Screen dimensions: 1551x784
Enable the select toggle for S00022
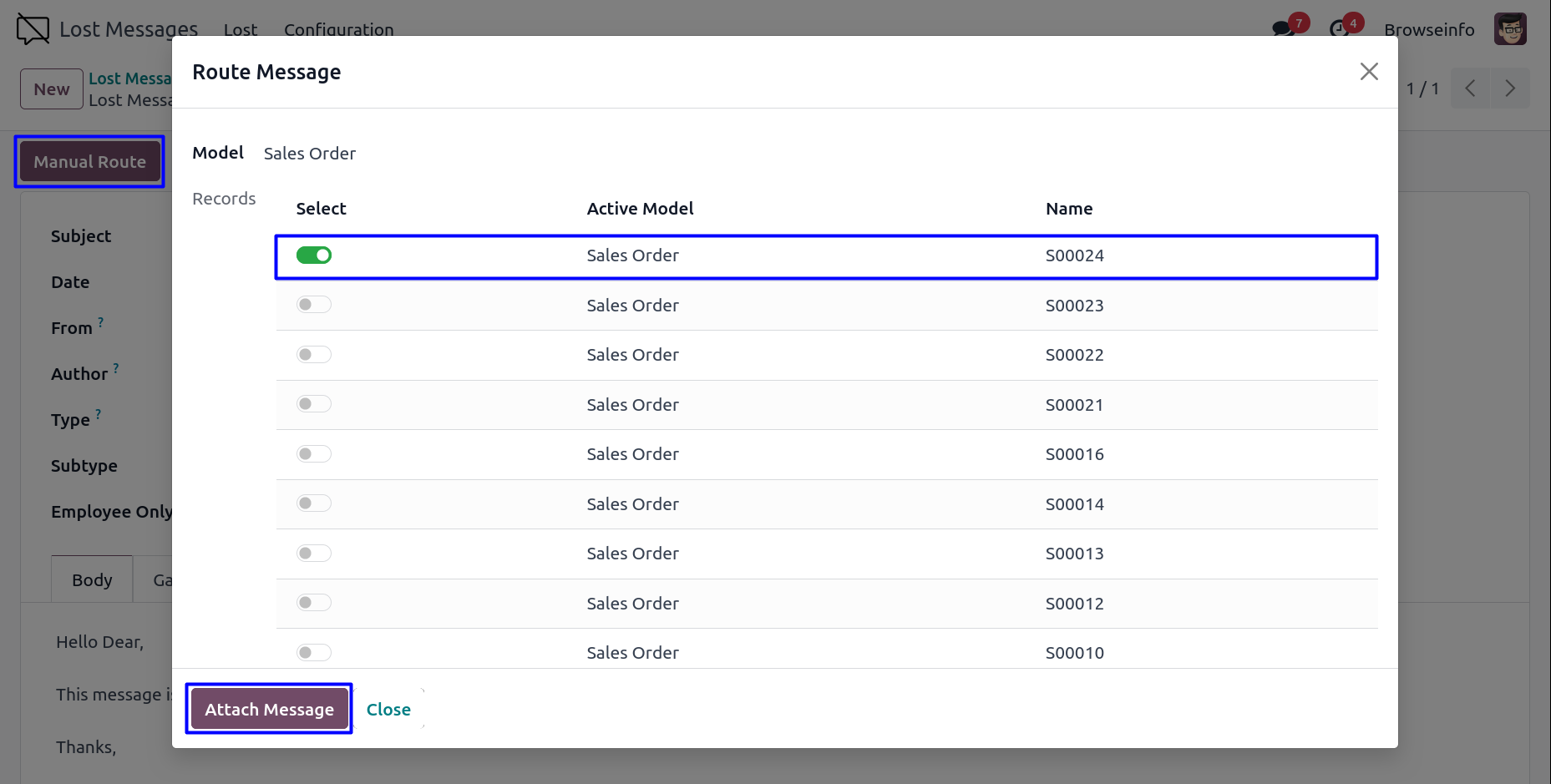coord(314,355)
